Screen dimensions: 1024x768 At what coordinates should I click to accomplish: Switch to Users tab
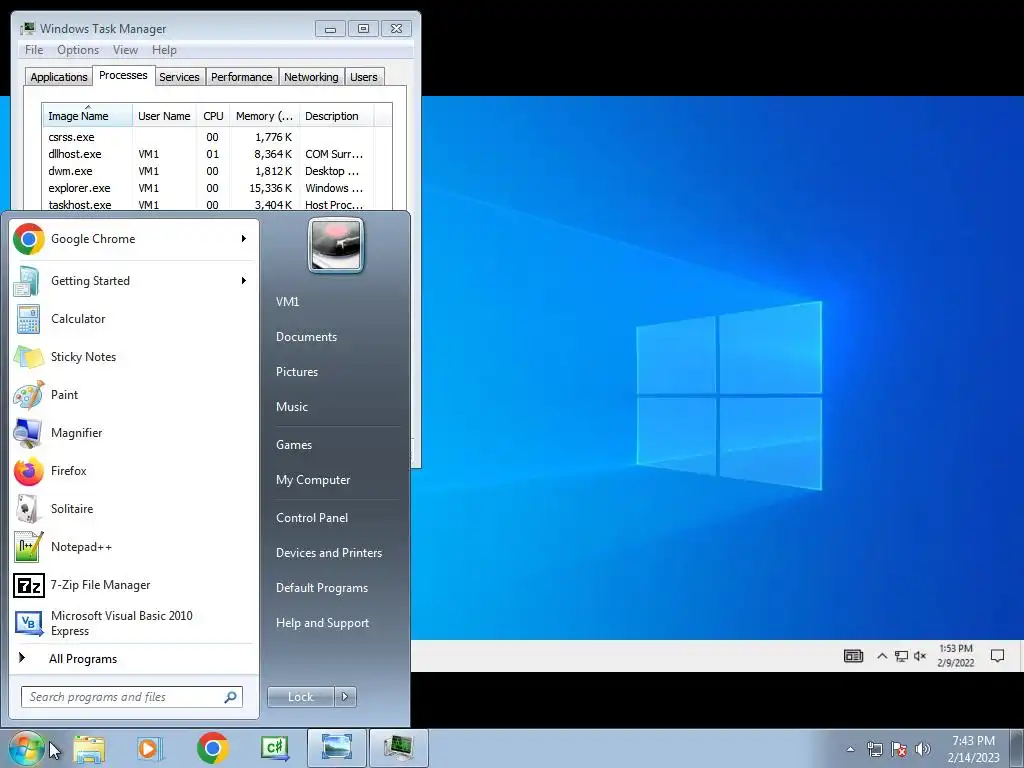[x=363, y=77]
